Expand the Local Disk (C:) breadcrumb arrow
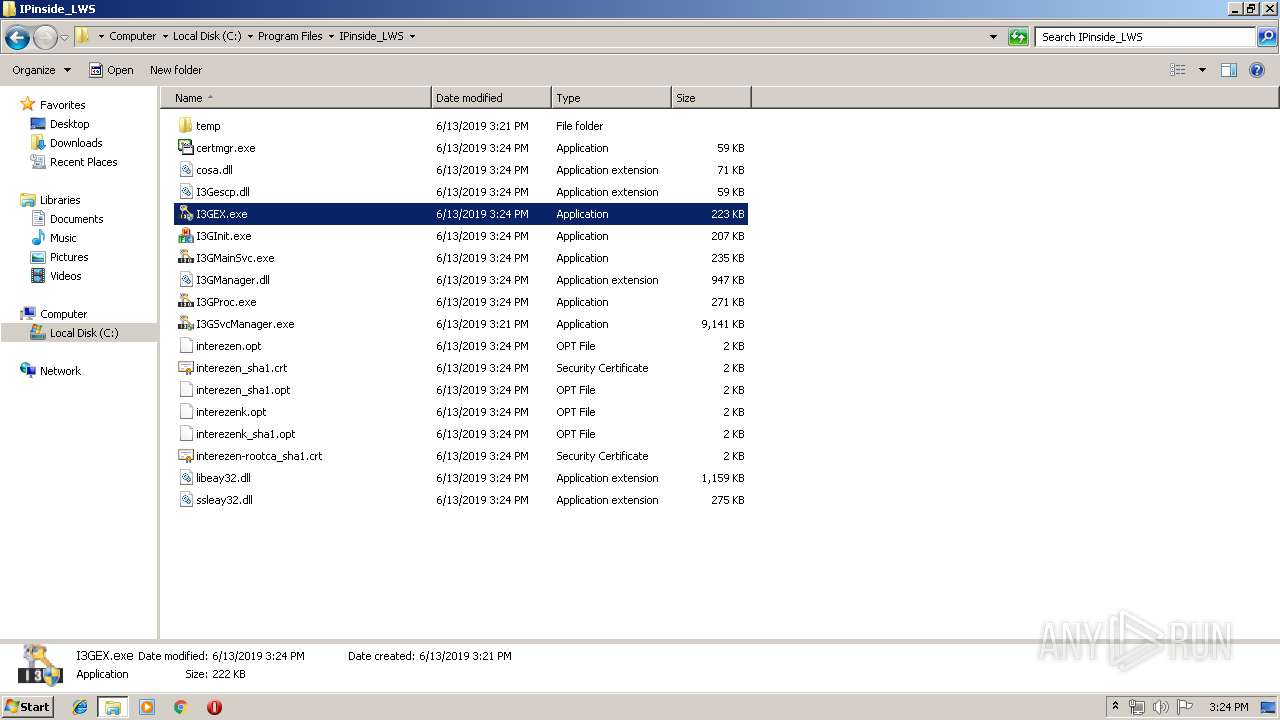Viewport: 1280px width, 720px height. click(x=250, y=36)
